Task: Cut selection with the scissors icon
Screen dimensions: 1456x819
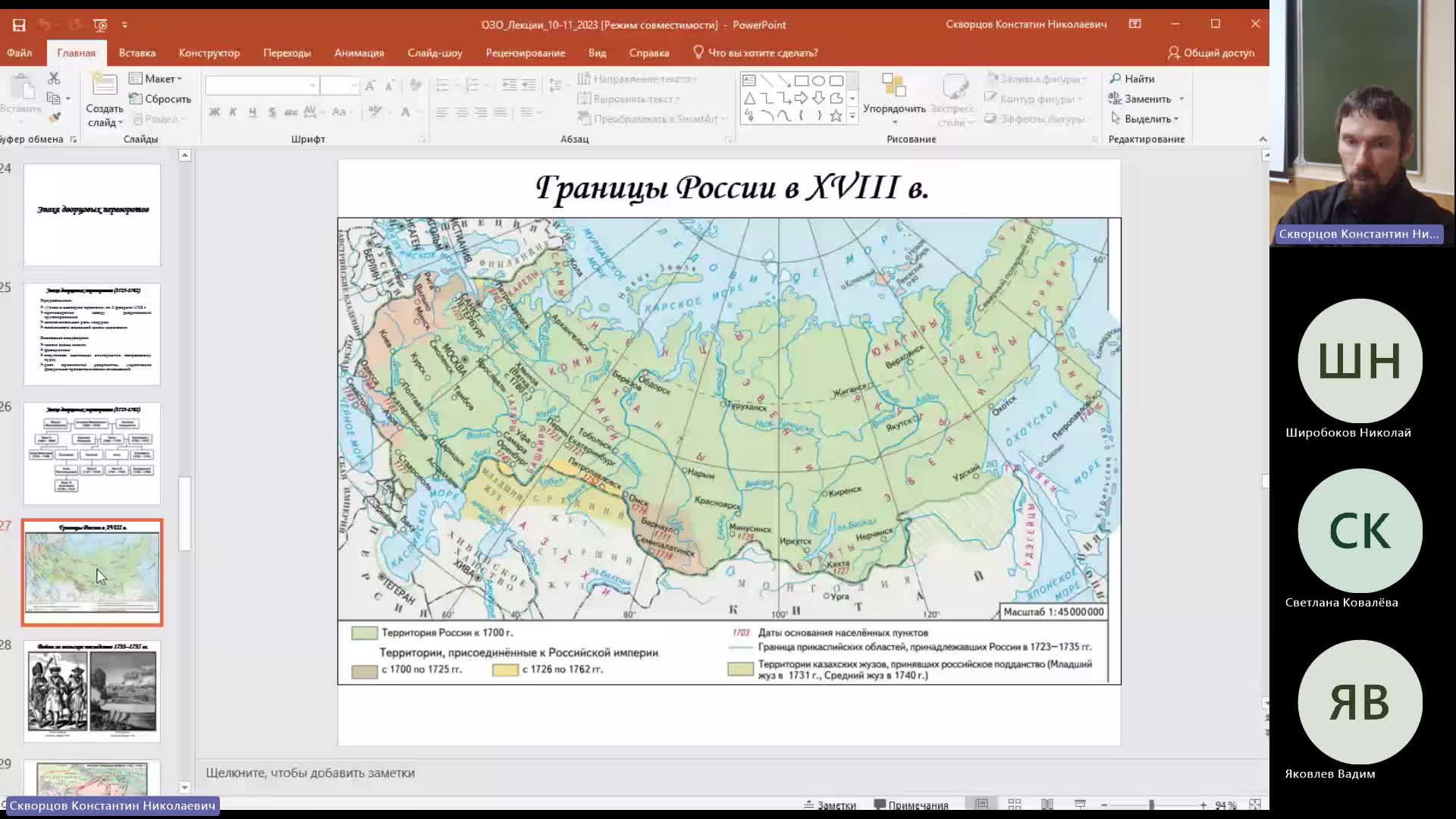Action: tap(53, 78)
